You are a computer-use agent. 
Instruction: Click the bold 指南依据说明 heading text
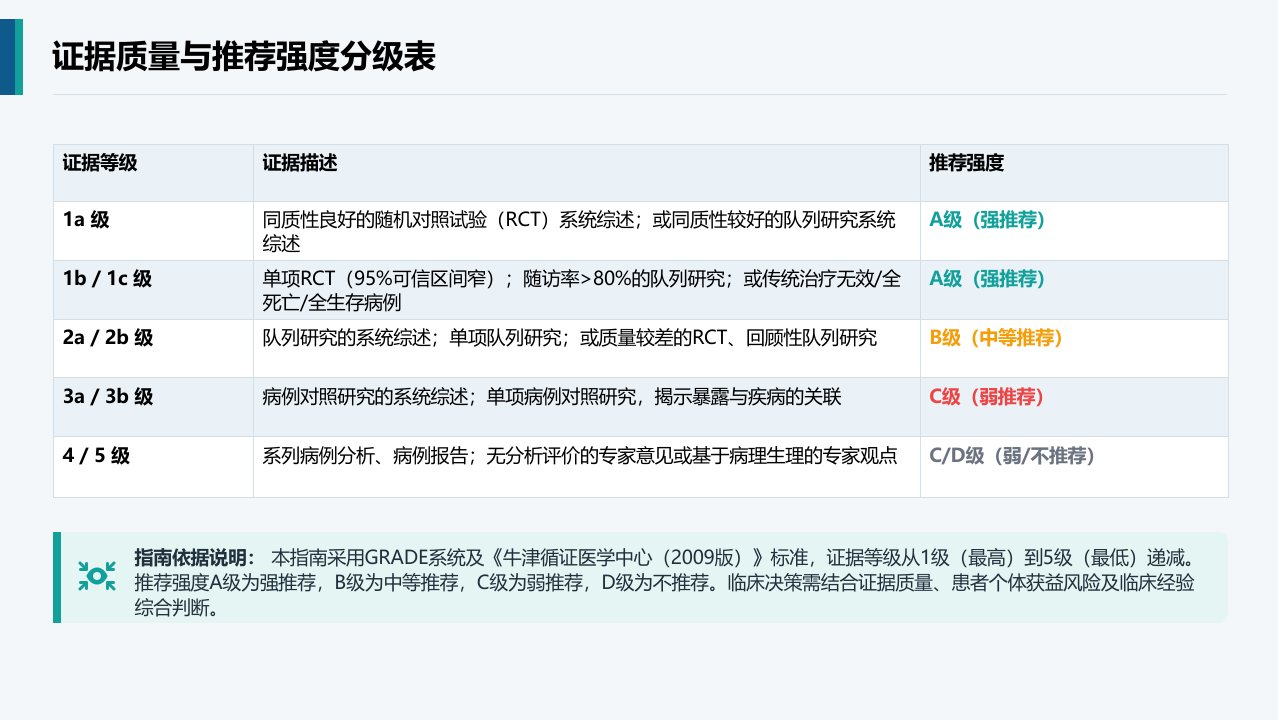tap(196, 556)
